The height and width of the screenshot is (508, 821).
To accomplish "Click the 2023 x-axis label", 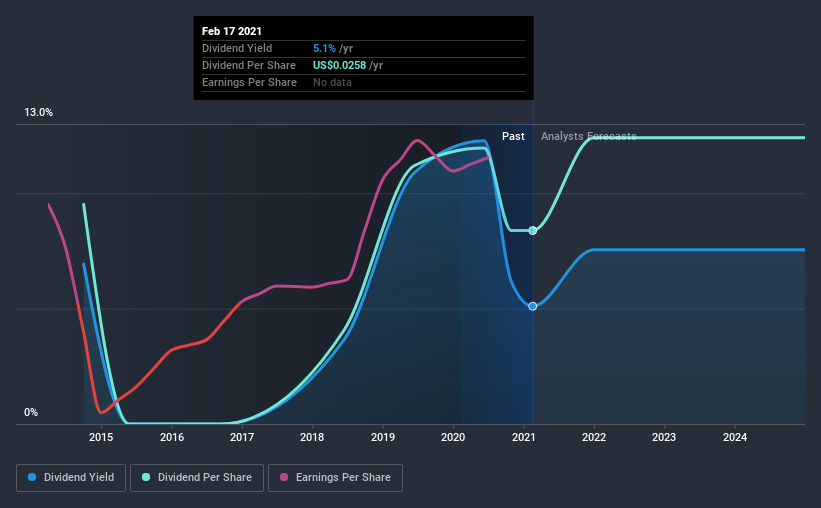I will (664, 437).
